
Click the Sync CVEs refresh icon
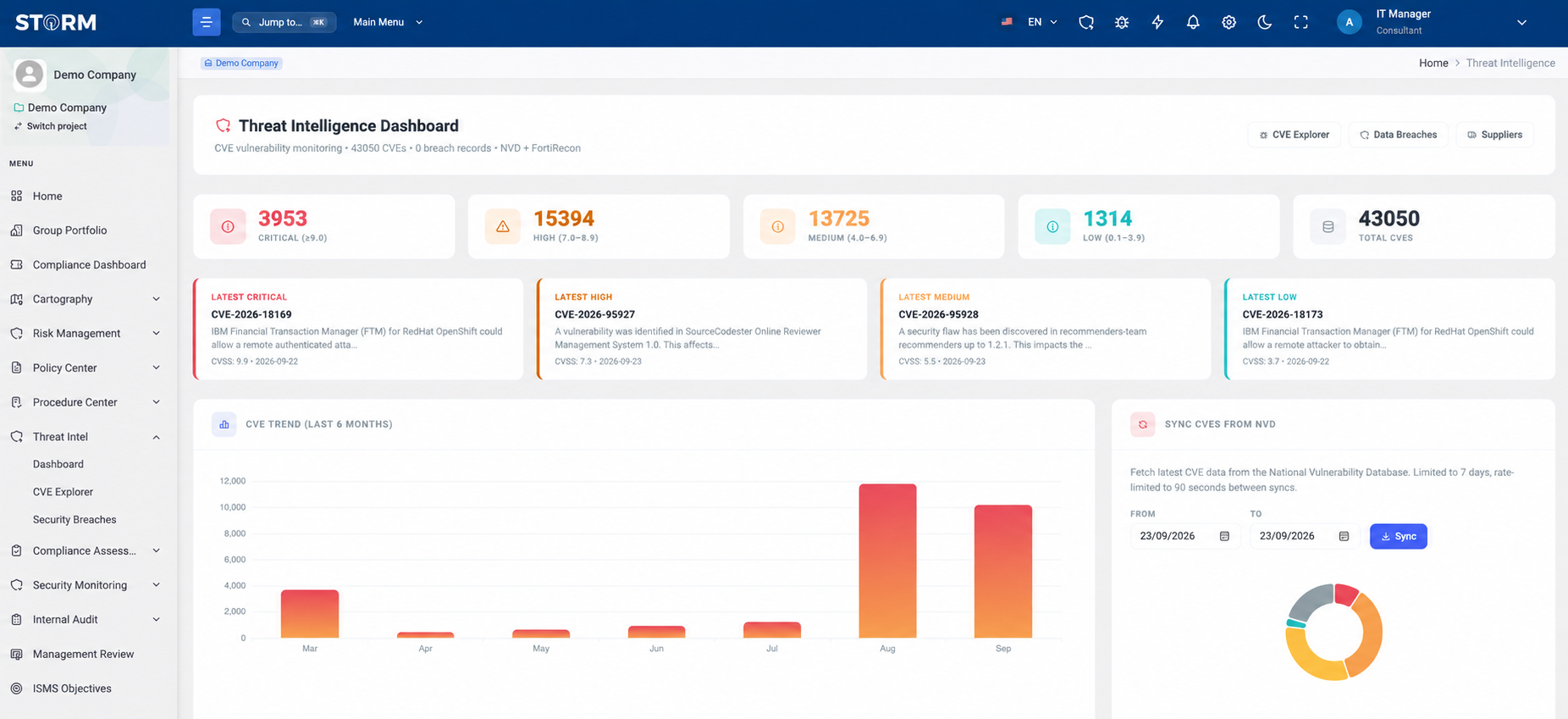point(1143,424)
